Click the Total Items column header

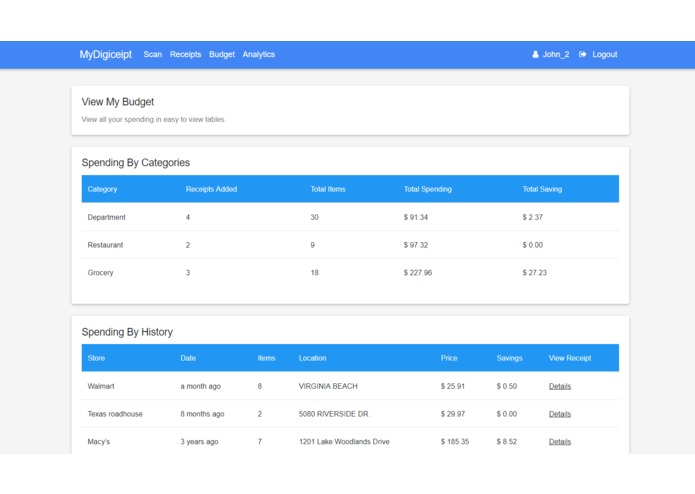tap(328, 189)
